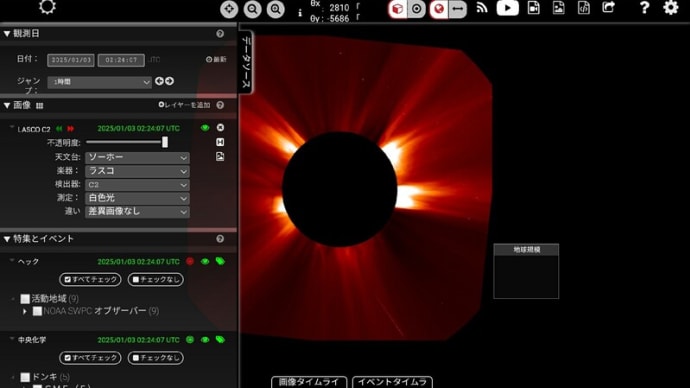Click the red status dot in ヘック row
This screenshot has height=388, width=690.
coord(190,261)
